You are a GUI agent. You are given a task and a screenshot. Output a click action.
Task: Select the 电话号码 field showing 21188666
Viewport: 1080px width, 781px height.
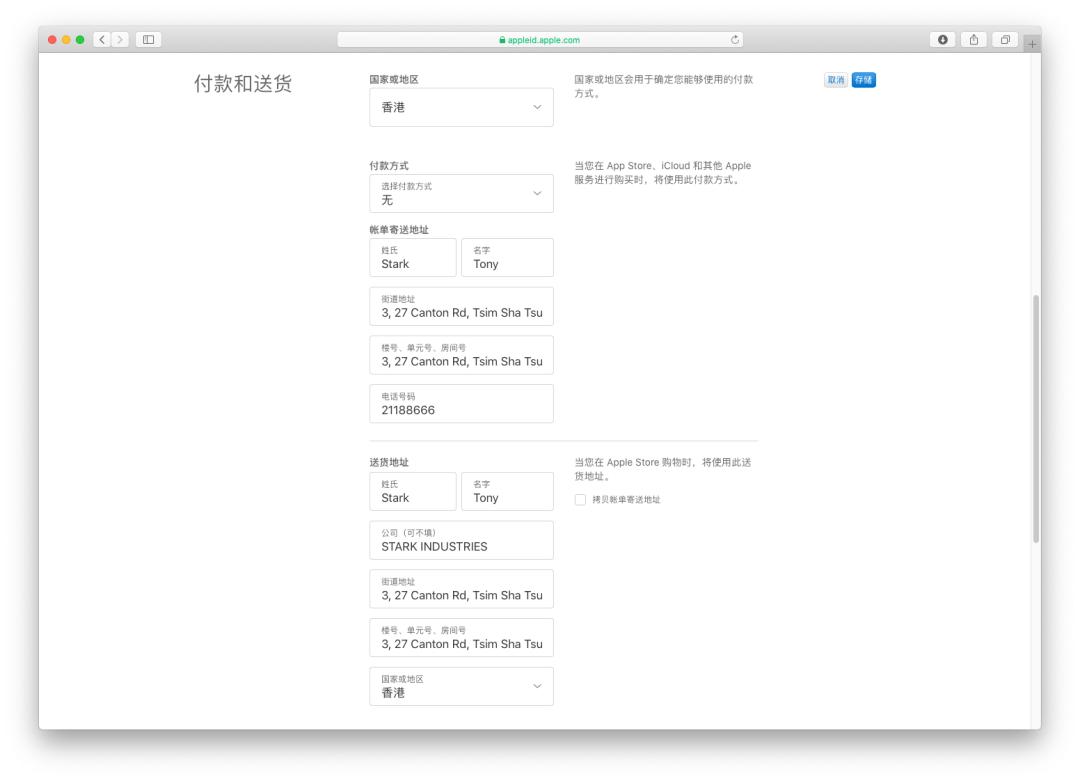click(461, 403)
